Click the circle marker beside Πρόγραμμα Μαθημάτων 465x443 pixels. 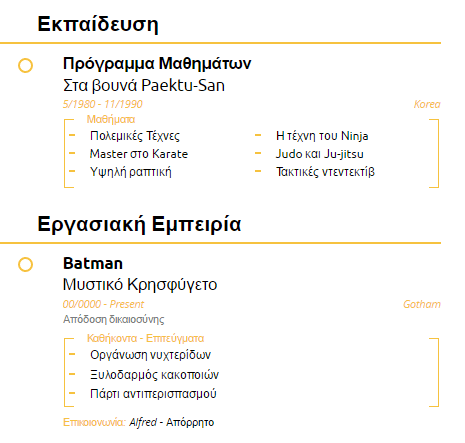click(25, 65)
